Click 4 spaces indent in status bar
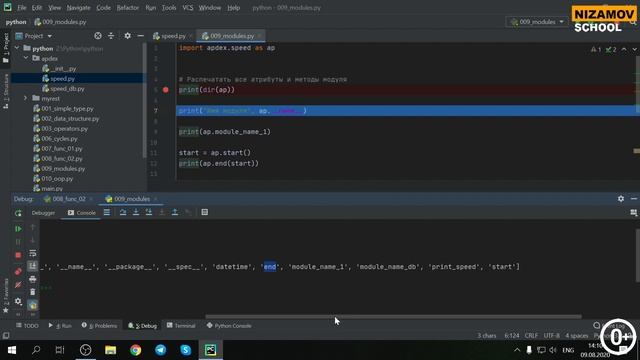Viewport: 640px width, 360px height. pos(576,336)
